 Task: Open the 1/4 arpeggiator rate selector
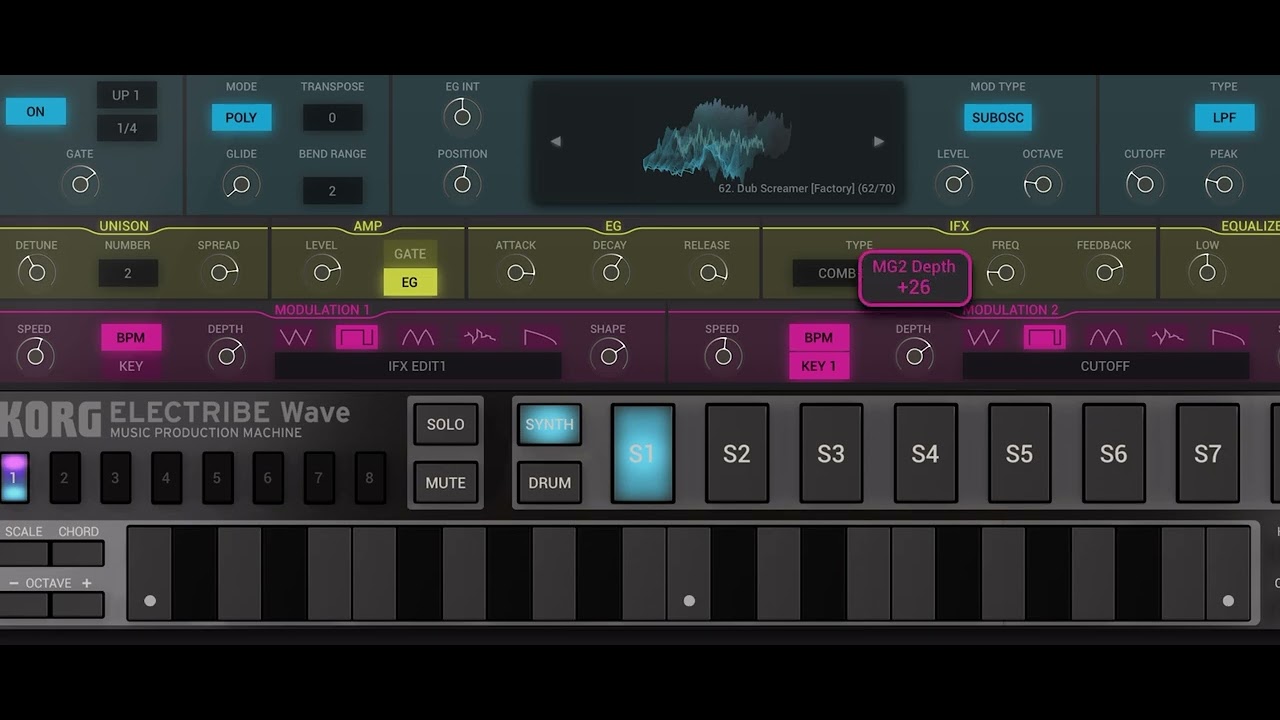click(126, 128)
